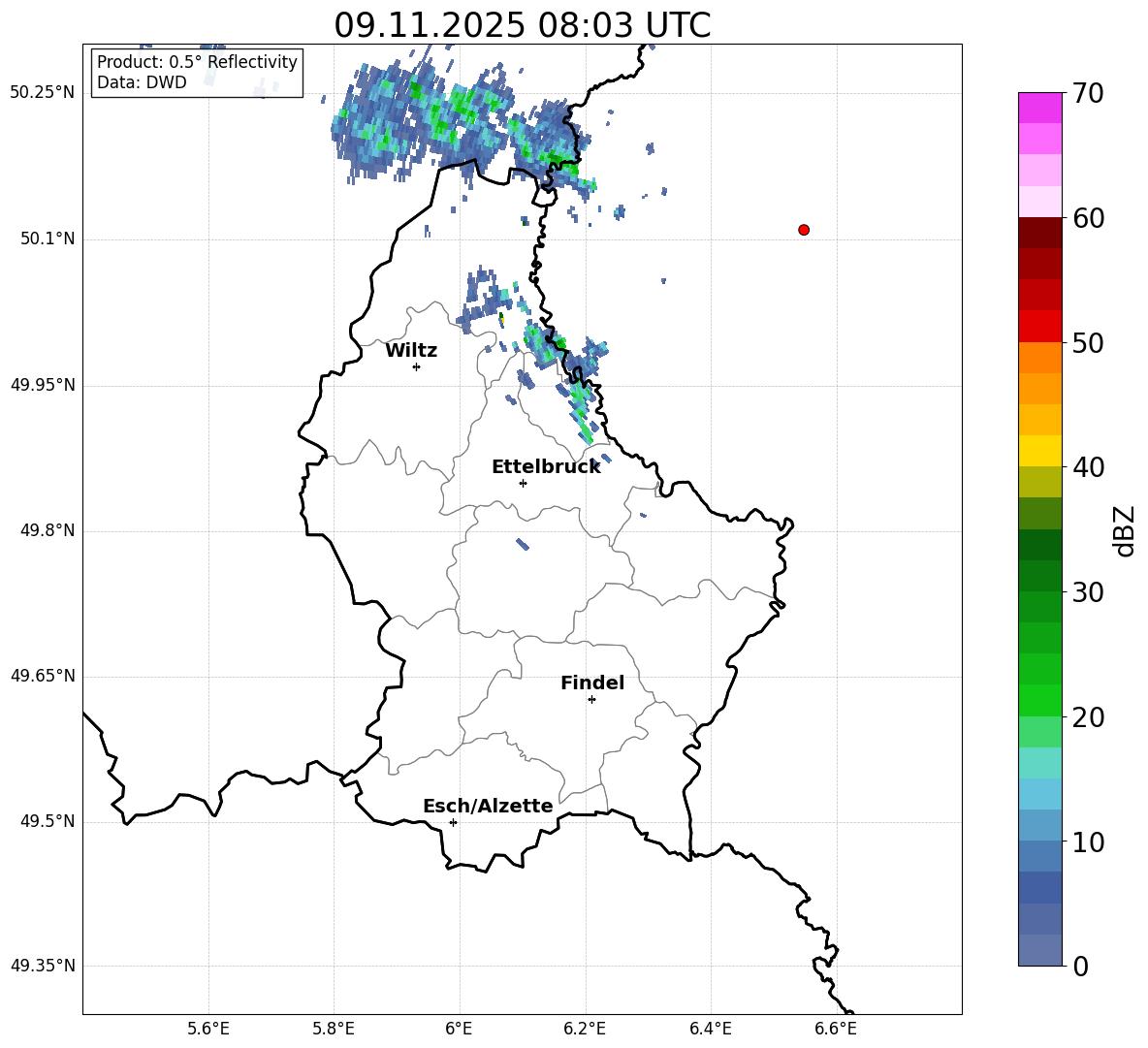
Task: Click the 'Data: DWD' text
Action: pyautogui.click(x=142, y=82)
